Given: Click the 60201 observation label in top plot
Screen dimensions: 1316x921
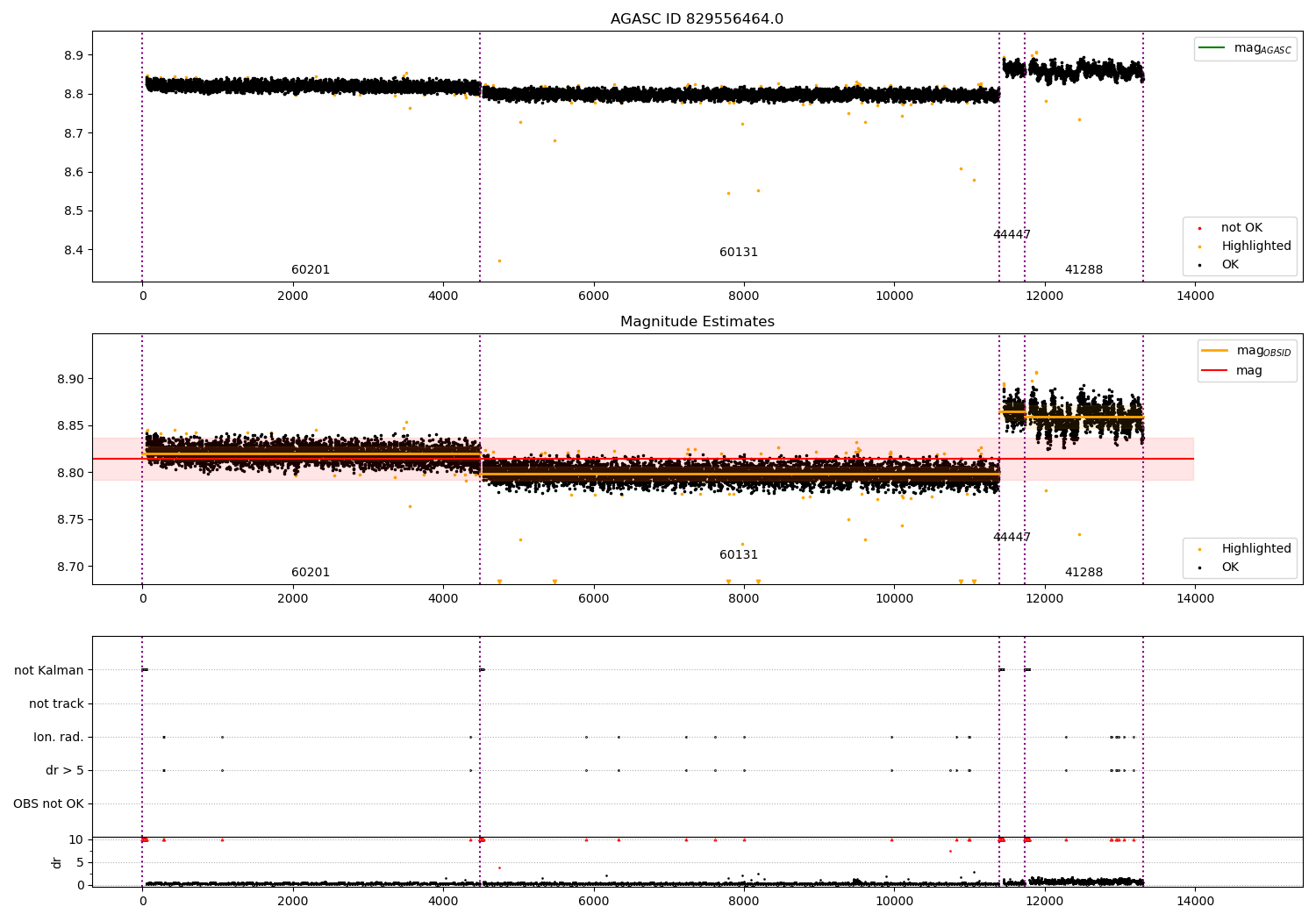Looking at the screenshot, I should pos(311,270).
